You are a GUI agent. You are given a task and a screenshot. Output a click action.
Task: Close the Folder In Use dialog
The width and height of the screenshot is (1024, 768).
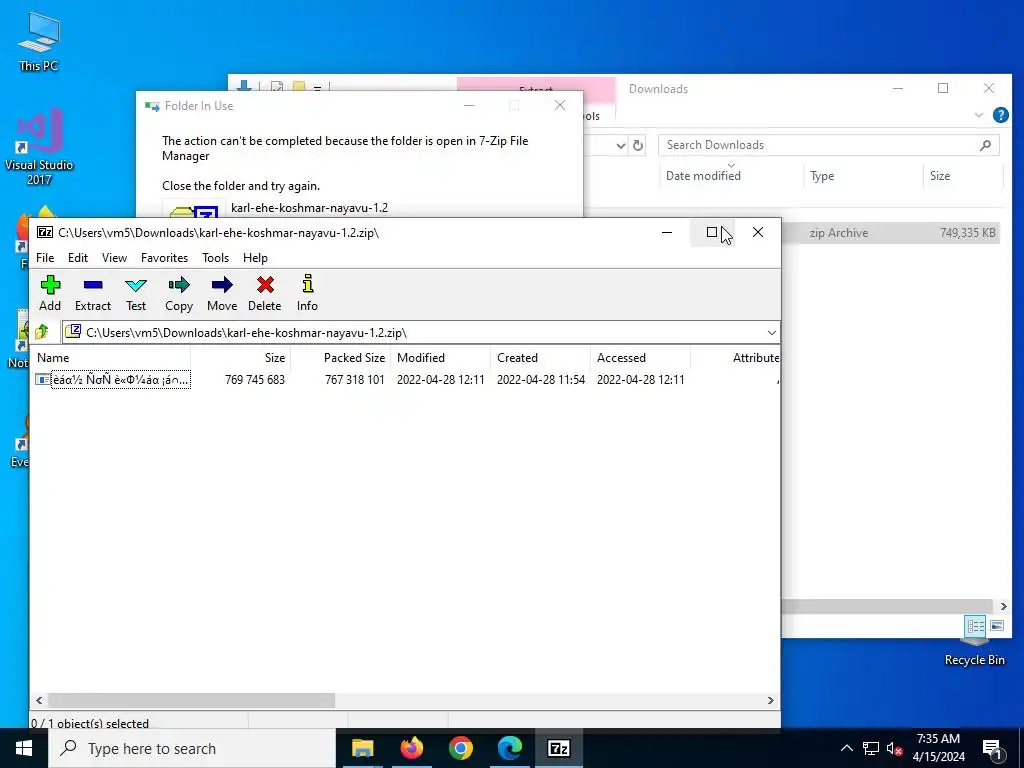click(560, 105)
